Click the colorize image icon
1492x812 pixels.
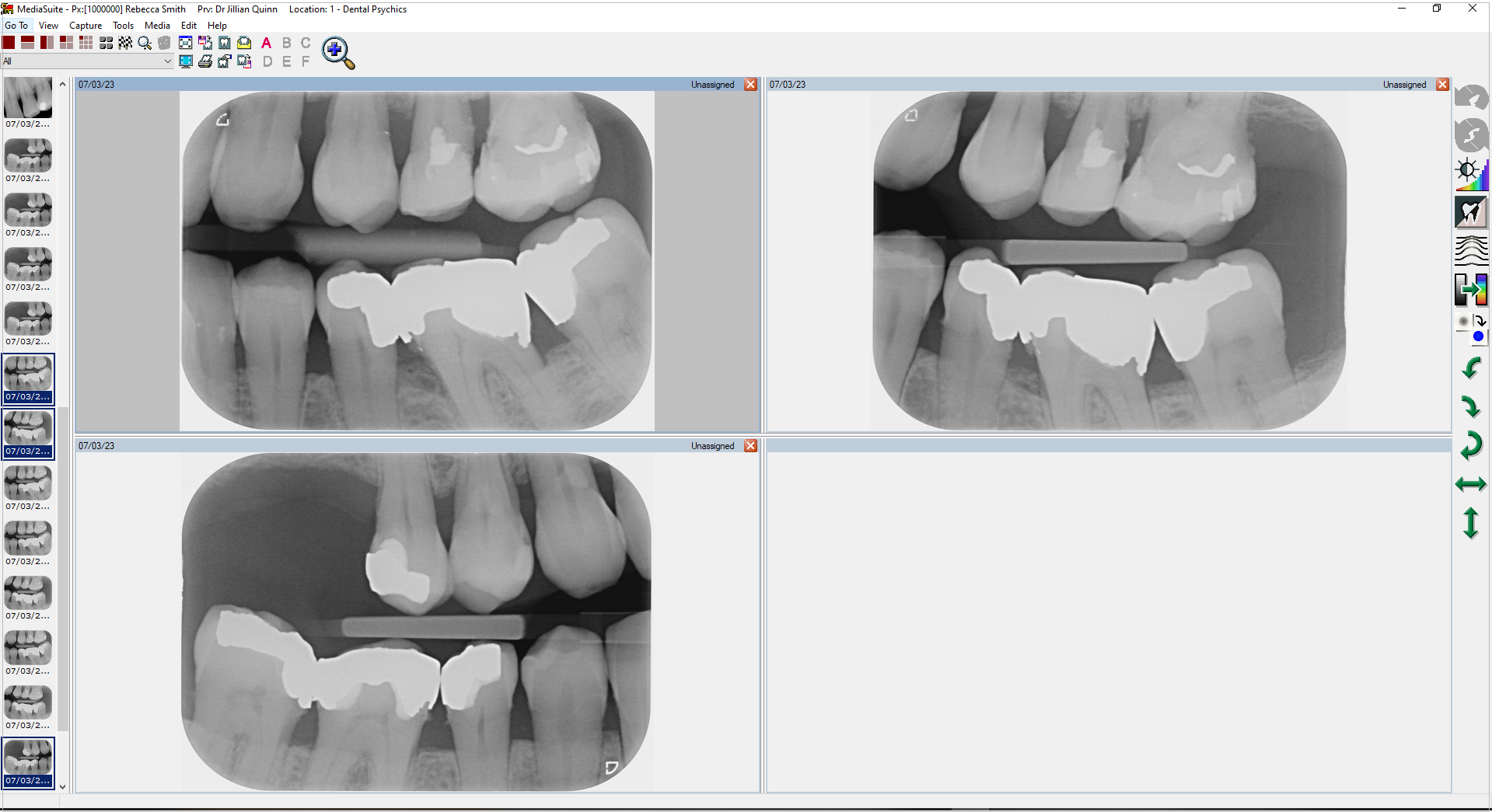[x=1471, y=289]
